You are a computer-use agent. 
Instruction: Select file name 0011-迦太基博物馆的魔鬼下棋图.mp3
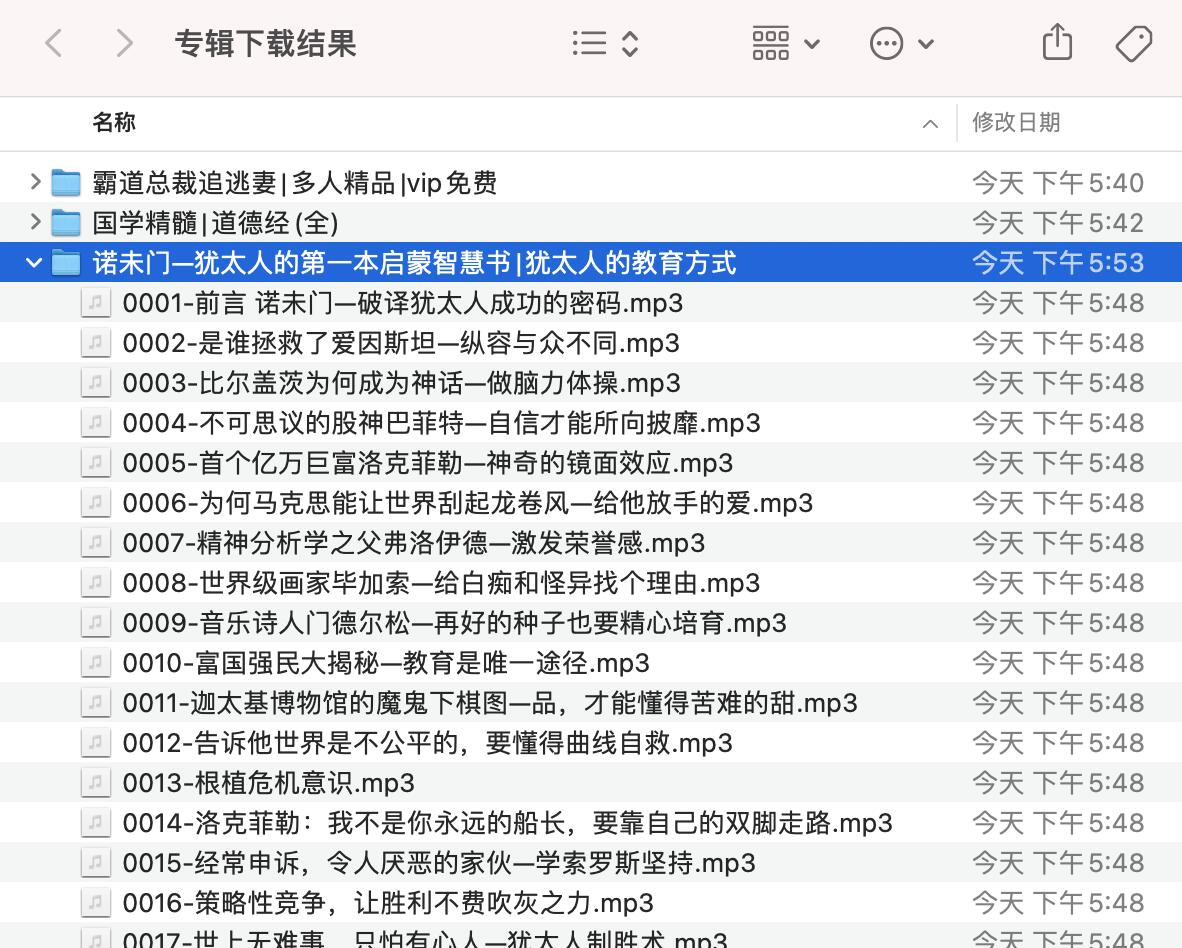[490, 702]
